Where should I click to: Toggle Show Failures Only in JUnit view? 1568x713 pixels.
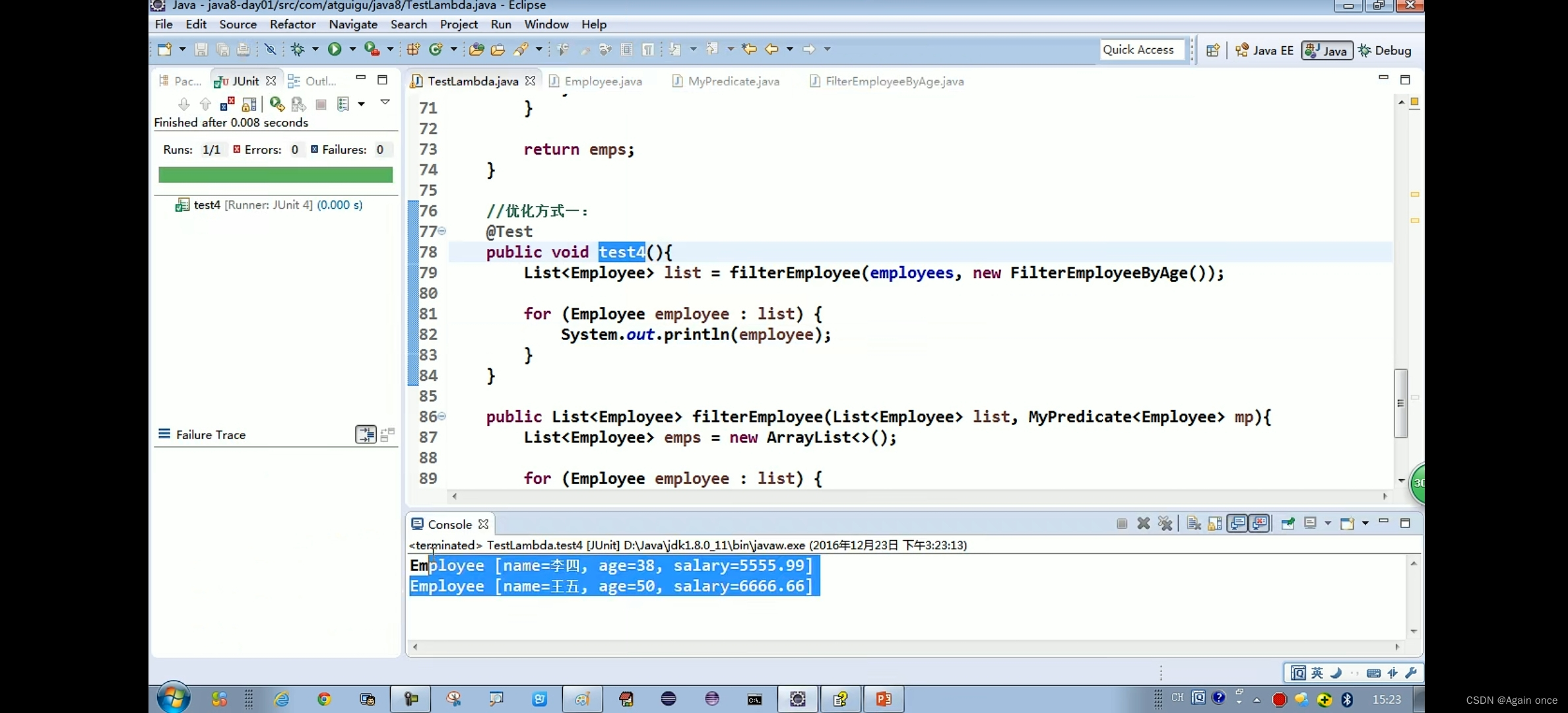227,104
